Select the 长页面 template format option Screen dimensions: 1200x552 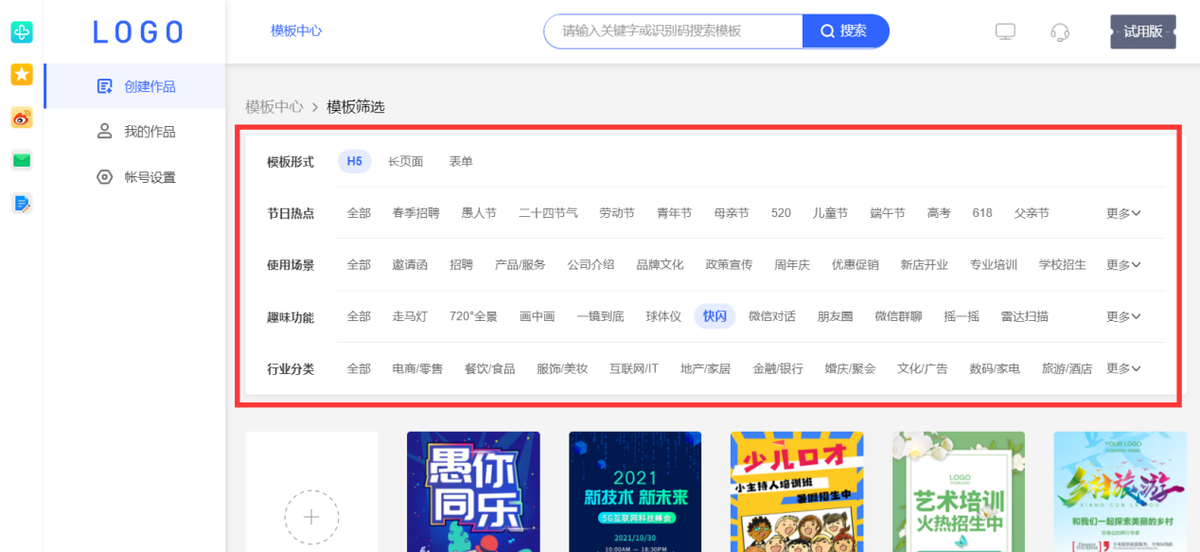(x=405, y=161)
